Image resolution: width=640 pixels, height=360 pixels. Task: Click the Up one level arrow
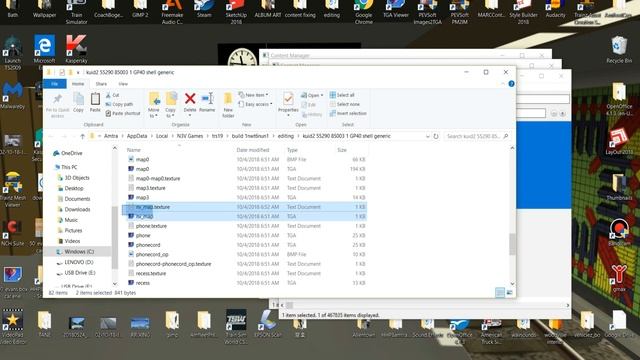82,136
